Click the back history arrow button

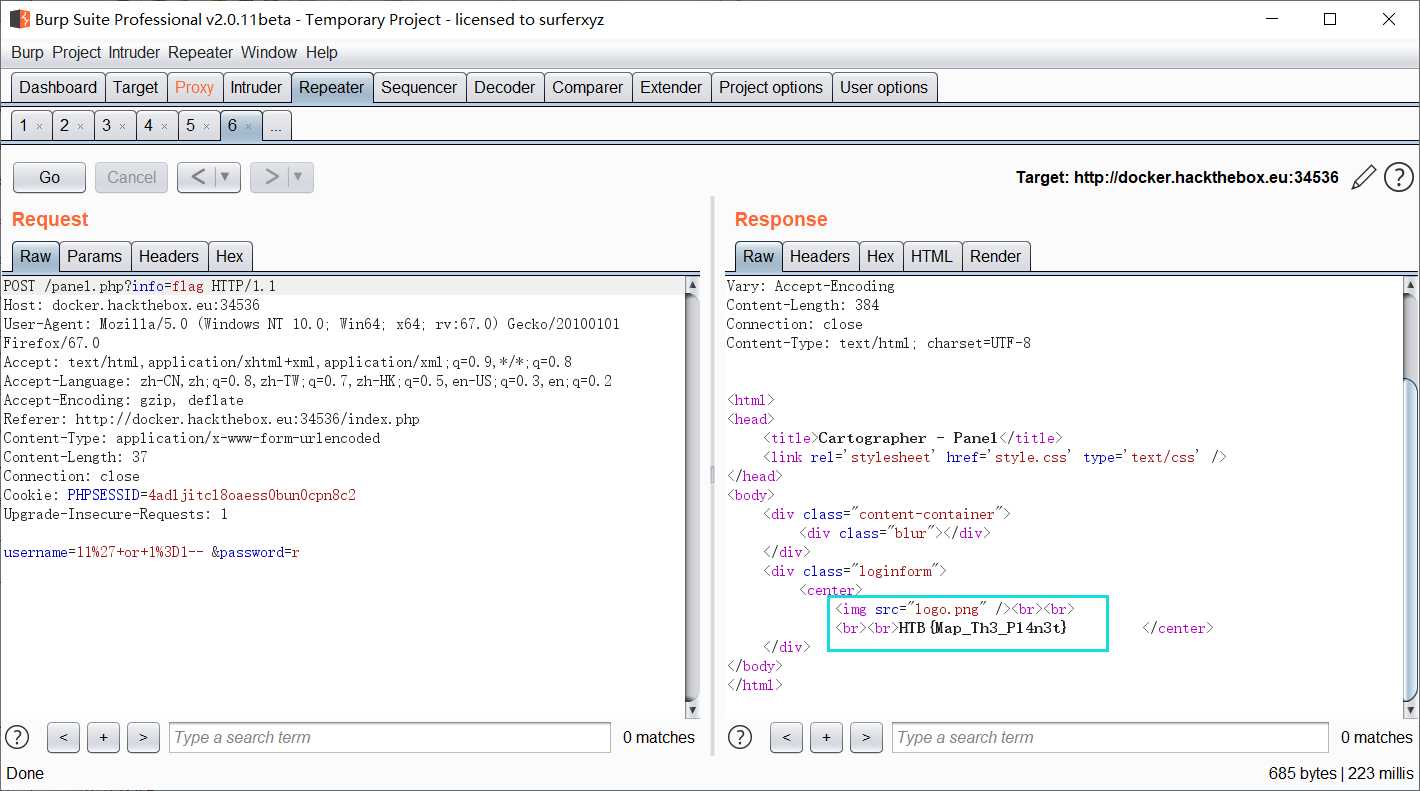[197, 177]
